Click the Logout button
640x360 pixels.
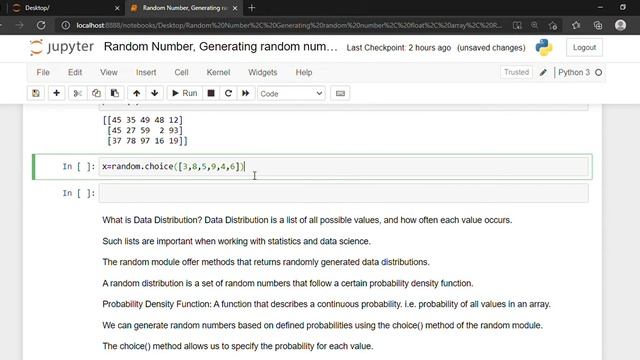[584, 48]
